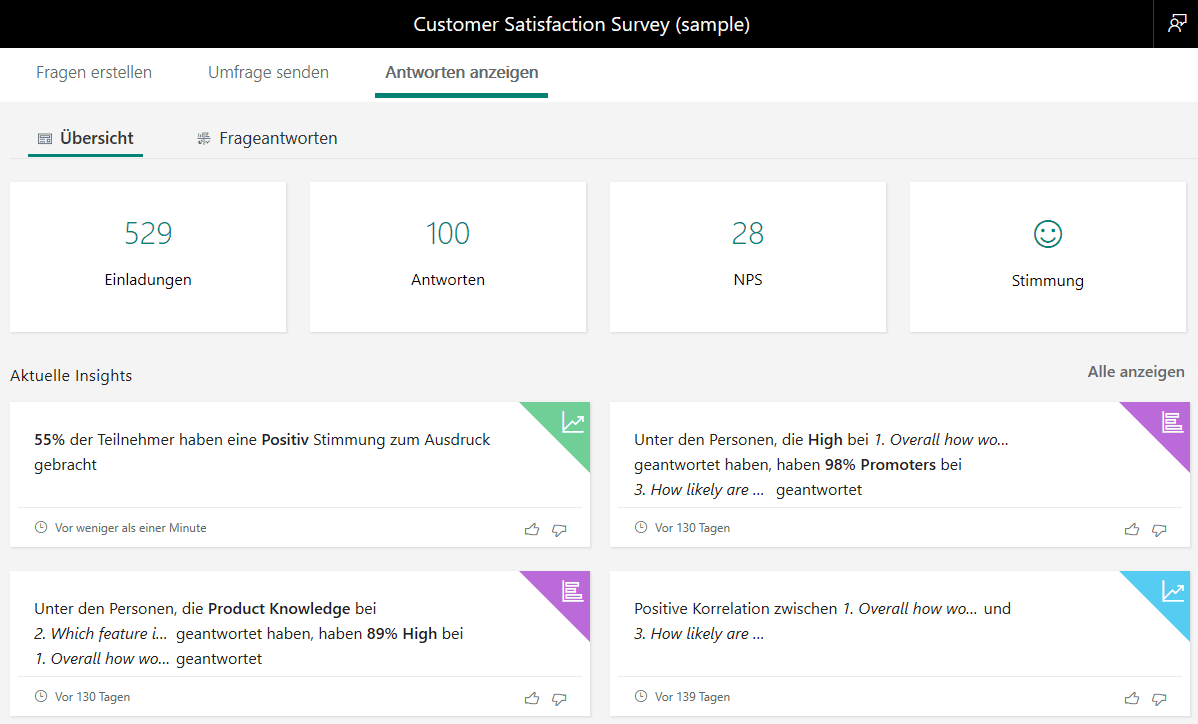
Task: Dislike the 55% Positiv Stimmung insight
Action: [559, 529]
